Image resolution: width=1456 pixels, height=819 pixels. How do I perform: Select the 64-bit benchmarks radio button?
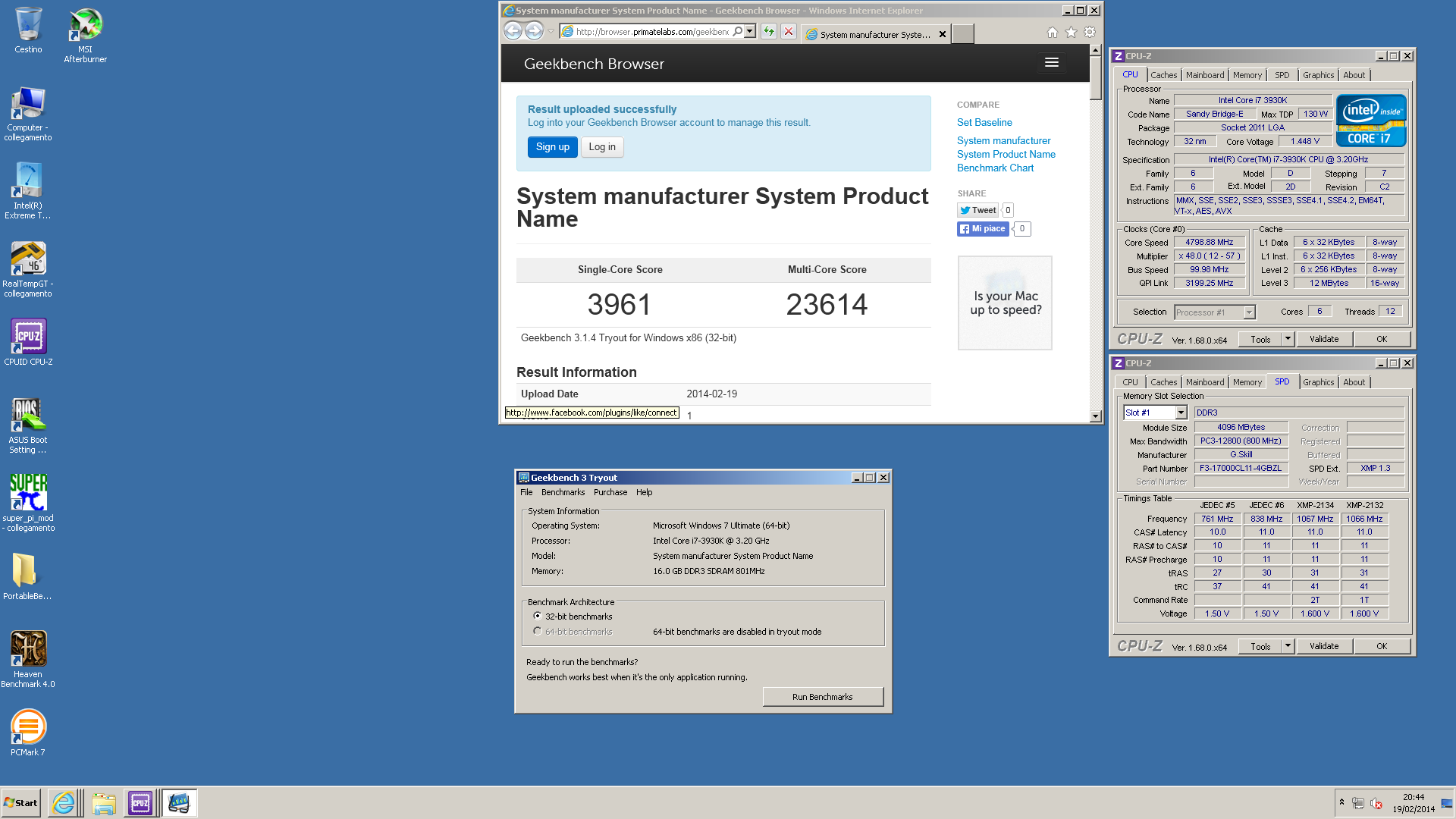[x=537, y=631]
